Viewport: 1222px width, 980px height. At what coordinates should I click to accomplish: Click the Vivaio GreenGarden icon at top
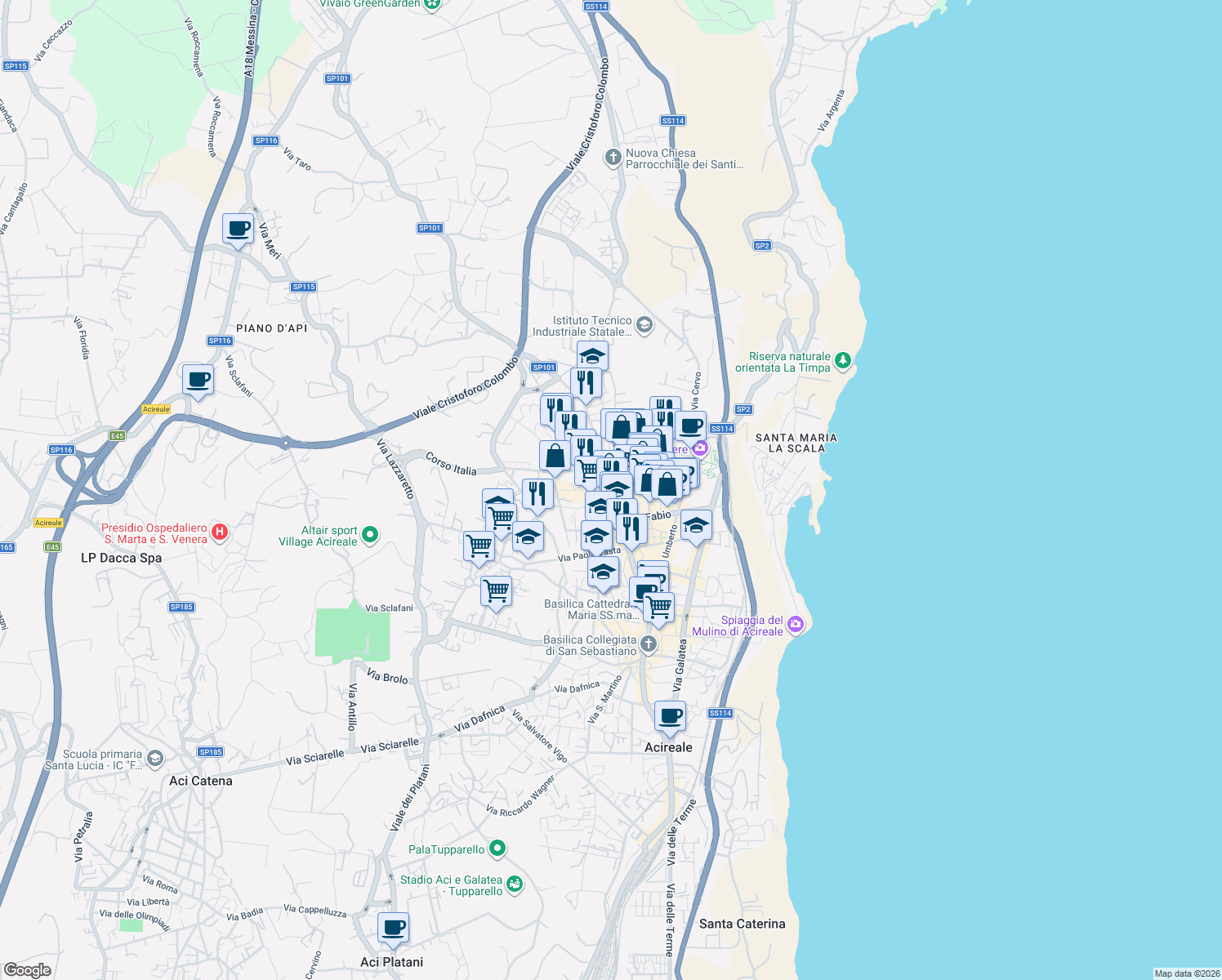pyautogui.click(x=433, y=3)
